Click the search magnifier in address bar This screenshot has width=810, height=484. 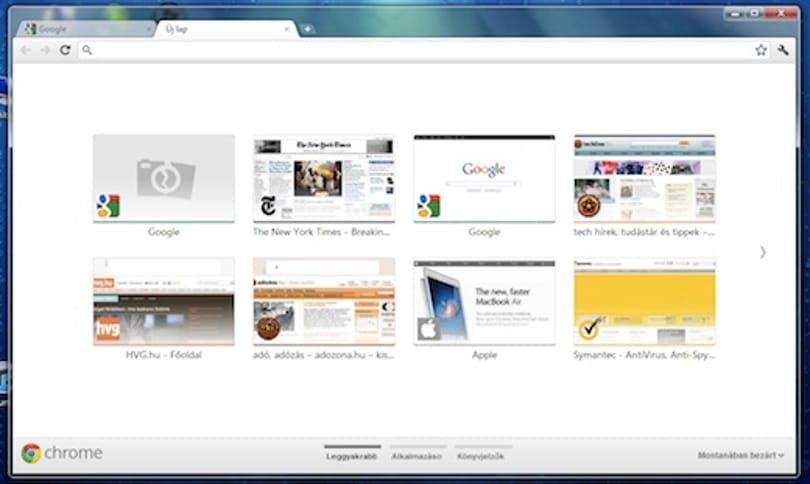[x=87, y=50]
